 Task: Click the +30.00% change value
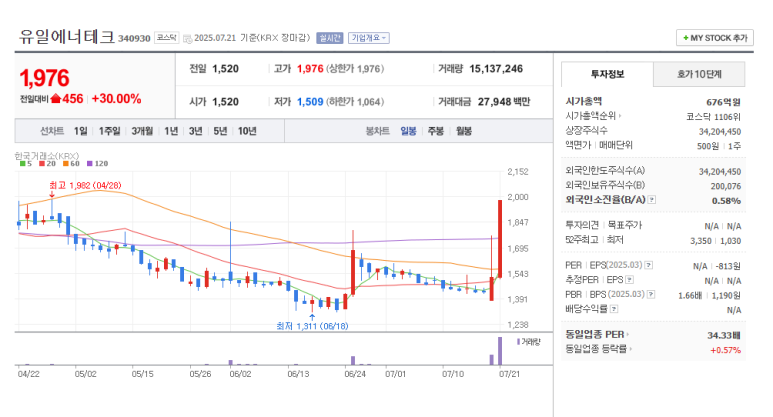(x=116, y=99)
